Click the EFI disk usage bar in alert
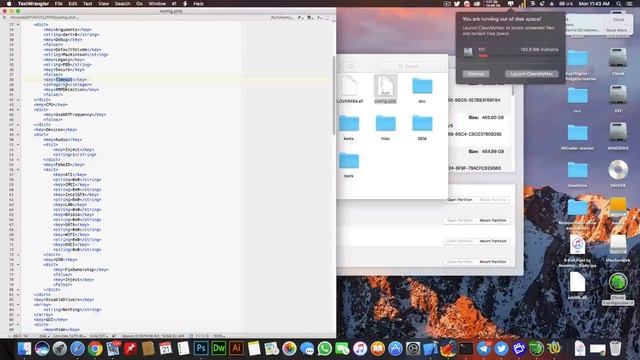The image size is (640, 360). pos(518,56)
